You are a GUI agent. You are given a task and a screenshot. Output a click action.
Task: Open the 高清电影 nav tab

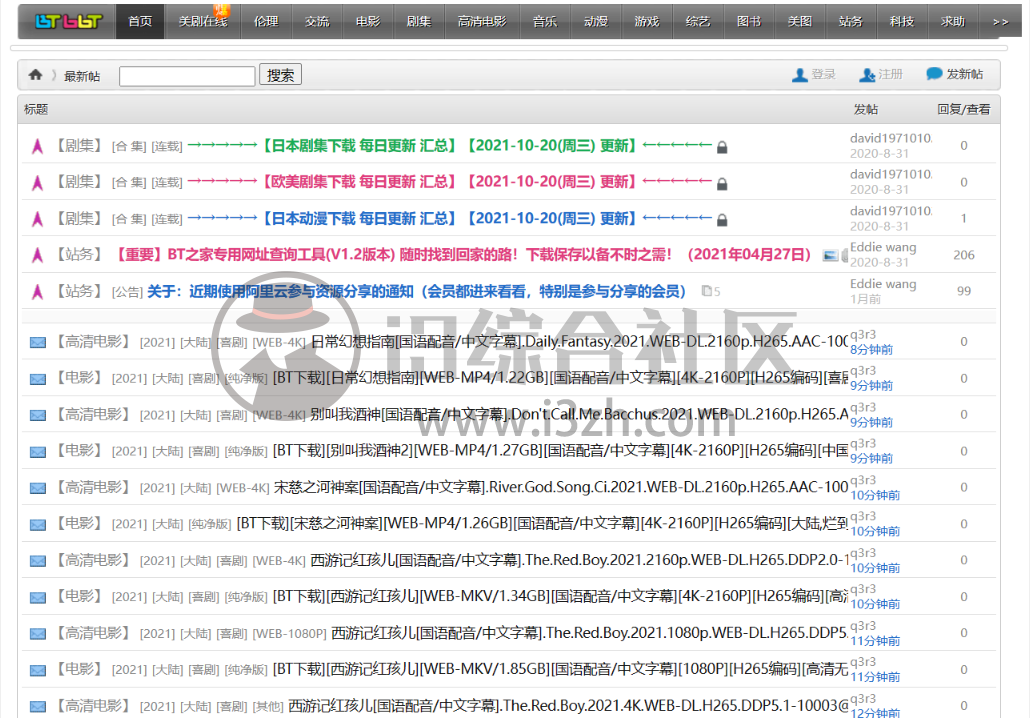[x=482, y=22]
